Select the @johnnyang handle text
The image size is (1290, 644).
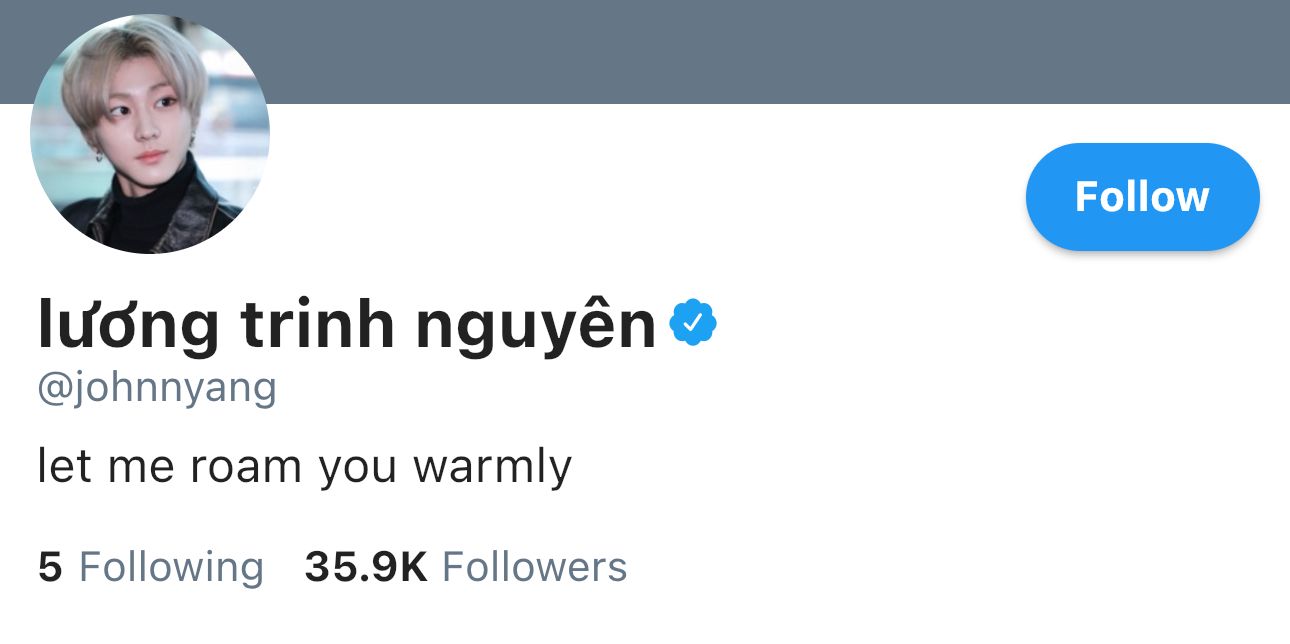click(x=157, y=388)
